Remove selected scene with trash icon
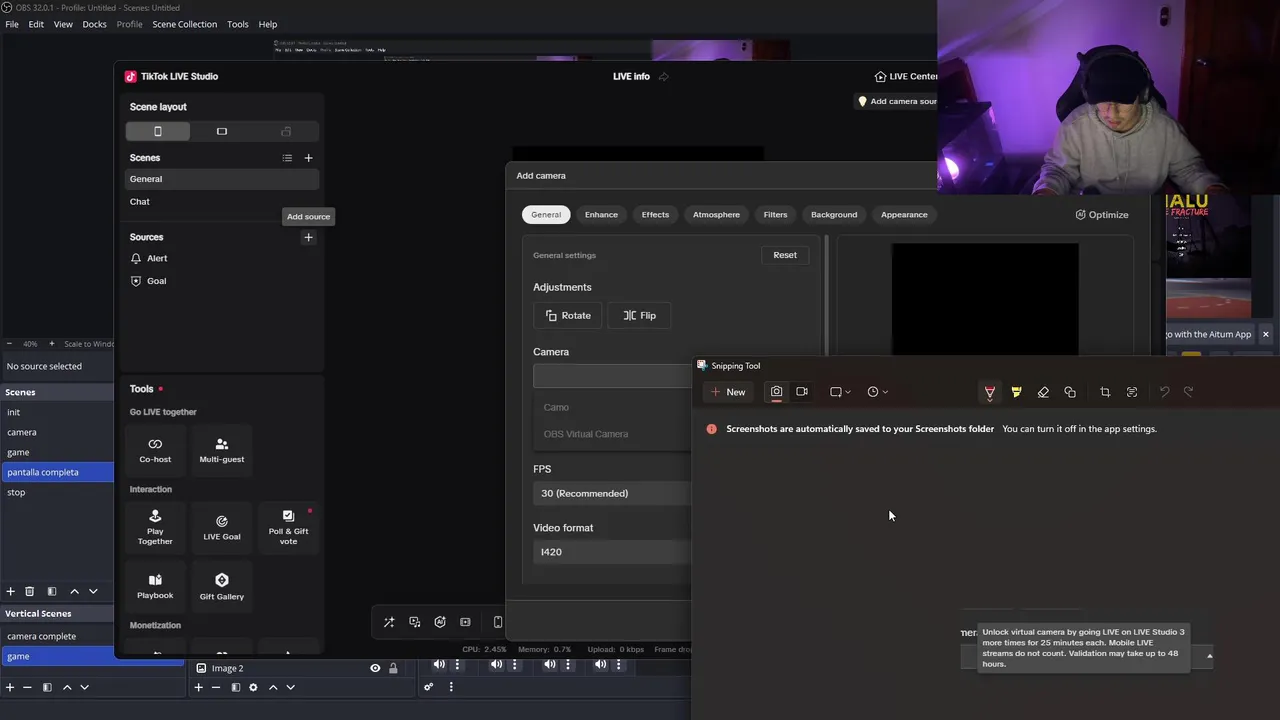This screenshot has height=720, width=1280. (x=29, y=591)
